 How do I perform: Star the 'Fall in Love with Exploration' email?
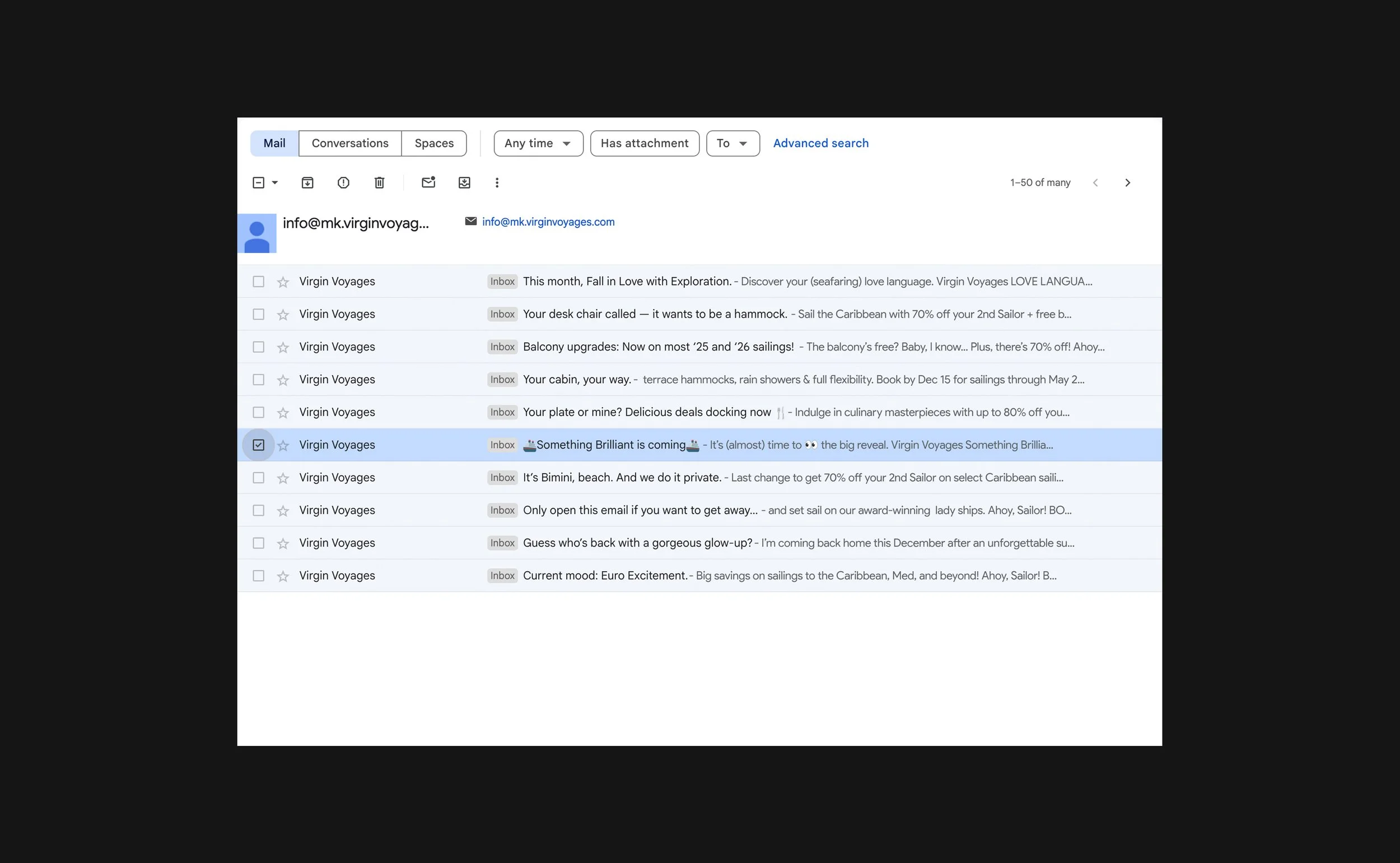tap(282, 282)
